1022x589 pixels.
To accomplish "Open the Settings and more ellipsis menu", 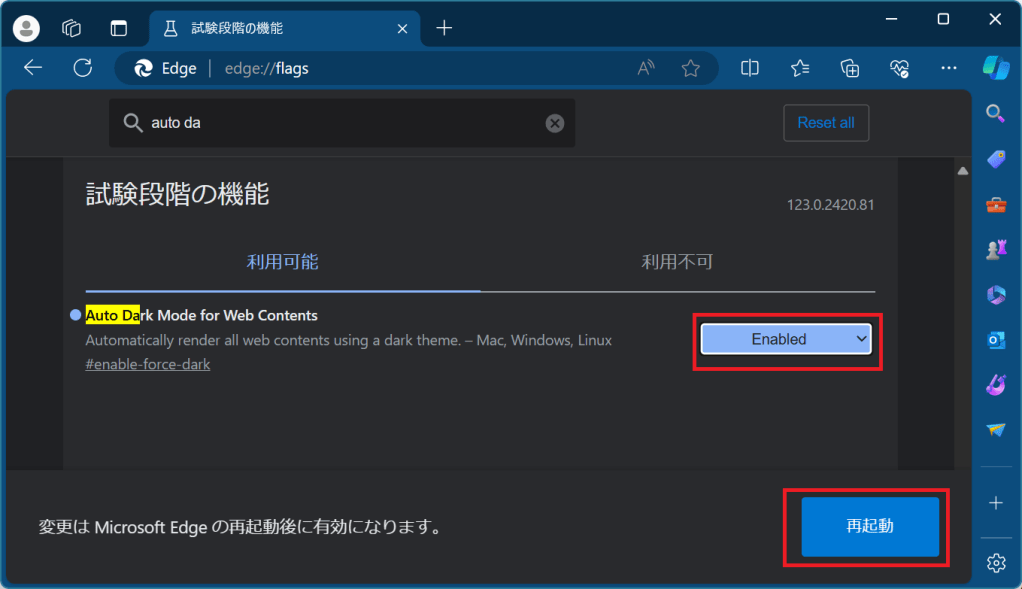I will click(949, 68).
